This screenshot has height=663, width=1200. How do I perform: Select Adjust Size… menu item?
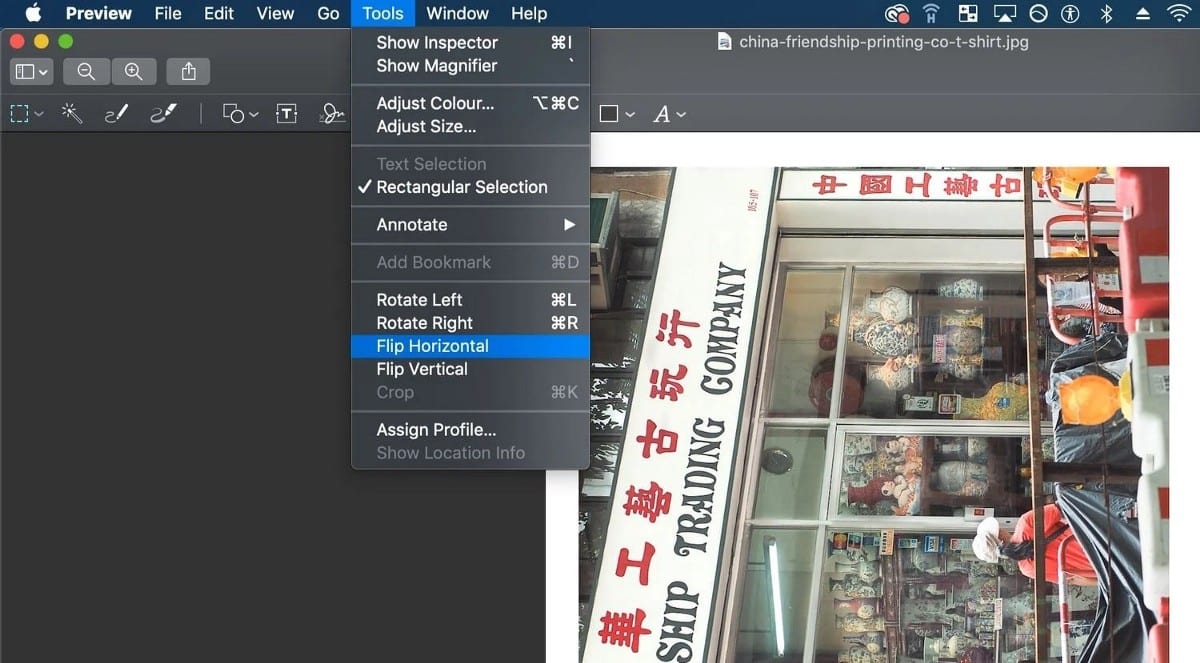(x=470, y=127)
